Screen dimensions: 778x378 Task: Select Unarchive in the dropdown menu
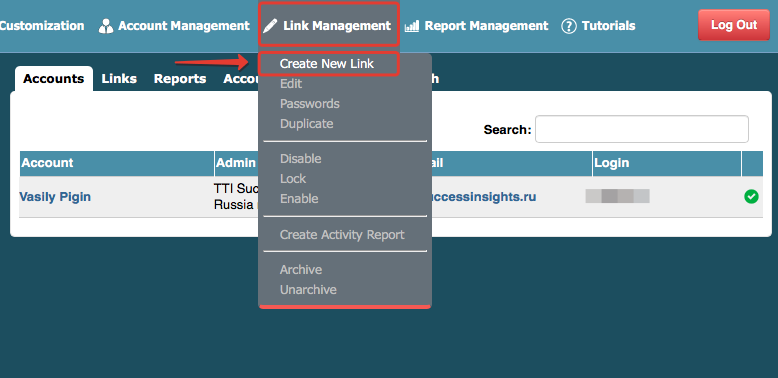308,290
